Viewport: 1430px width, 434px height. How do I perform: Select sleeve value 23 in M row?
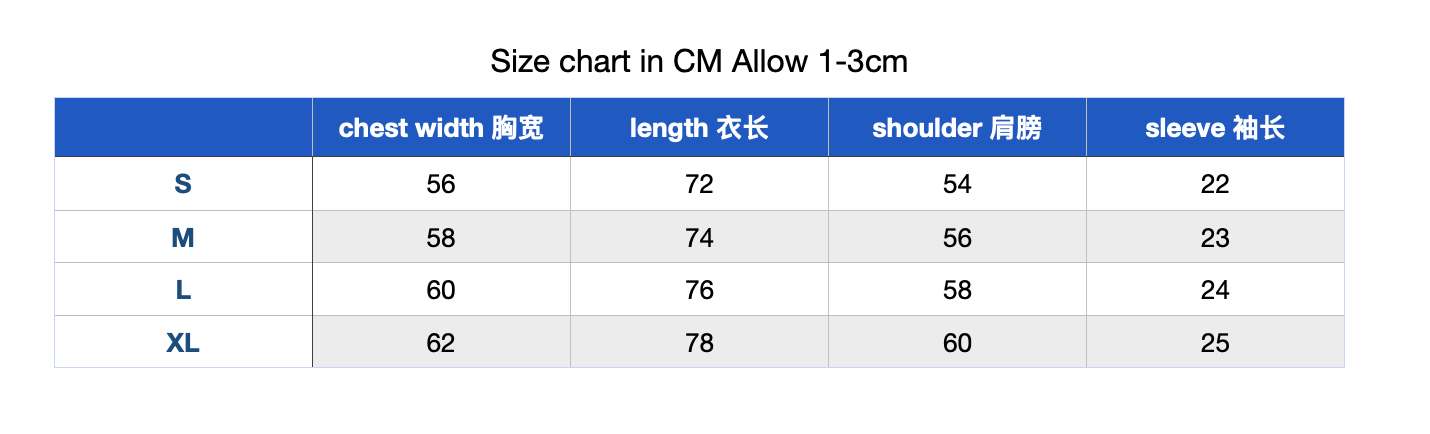click(1215, 237)
